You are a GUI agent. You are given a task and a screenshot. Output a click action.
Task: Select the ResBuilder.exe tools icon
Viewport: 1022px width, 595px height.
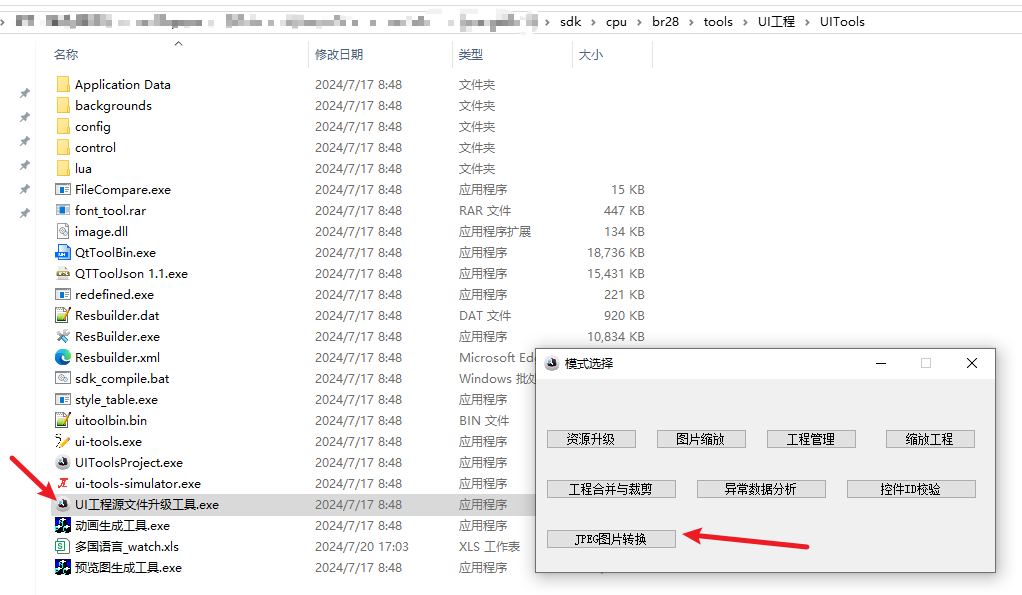tap(63, 336)
